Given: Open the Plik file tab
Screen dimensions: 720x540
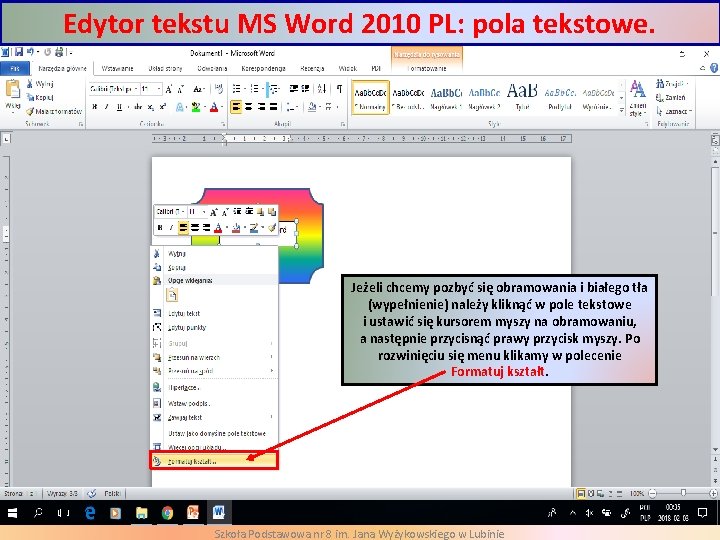Looking at the screenshot, I should click(x=15, y=68).
